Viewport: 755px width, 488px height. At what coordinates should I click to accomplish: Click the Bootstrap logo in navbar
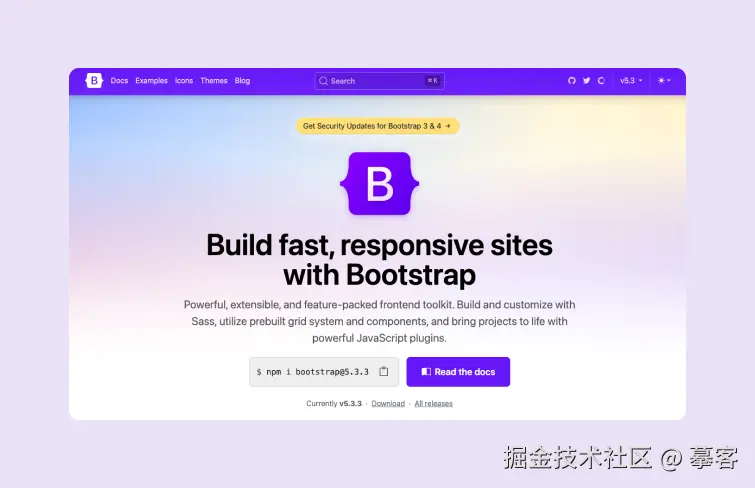94,80
